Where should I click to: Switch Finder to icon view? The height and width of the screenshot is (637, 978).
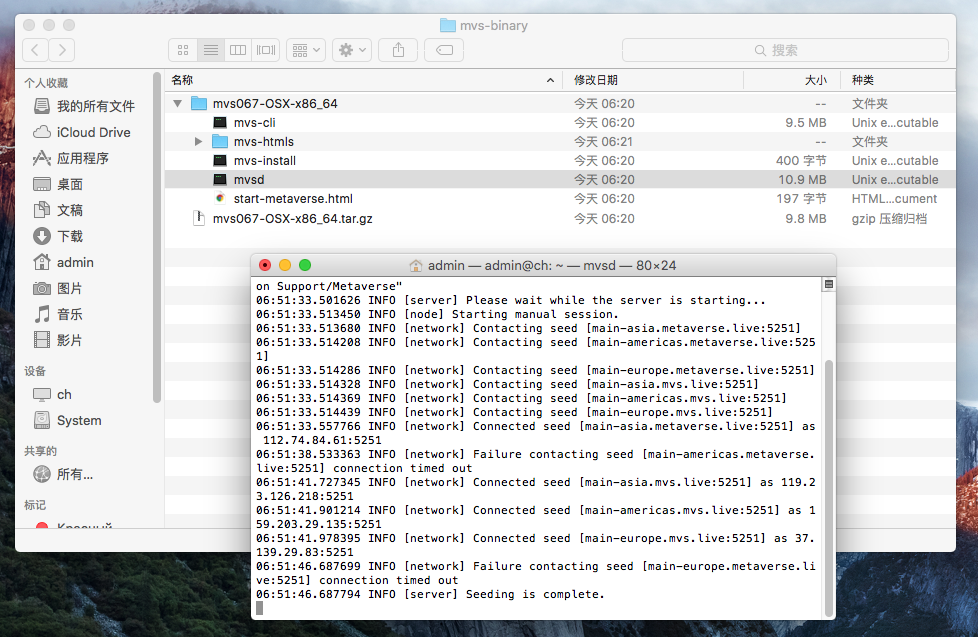(183, 50)
